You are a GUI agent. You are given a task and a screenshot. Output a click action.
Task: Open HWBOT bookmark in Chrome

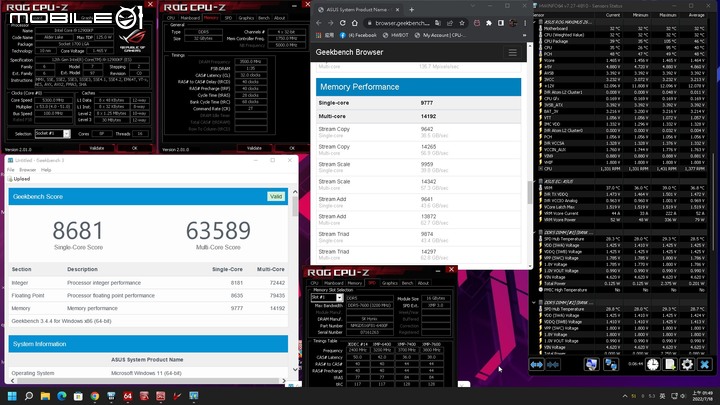pos(395,35)
